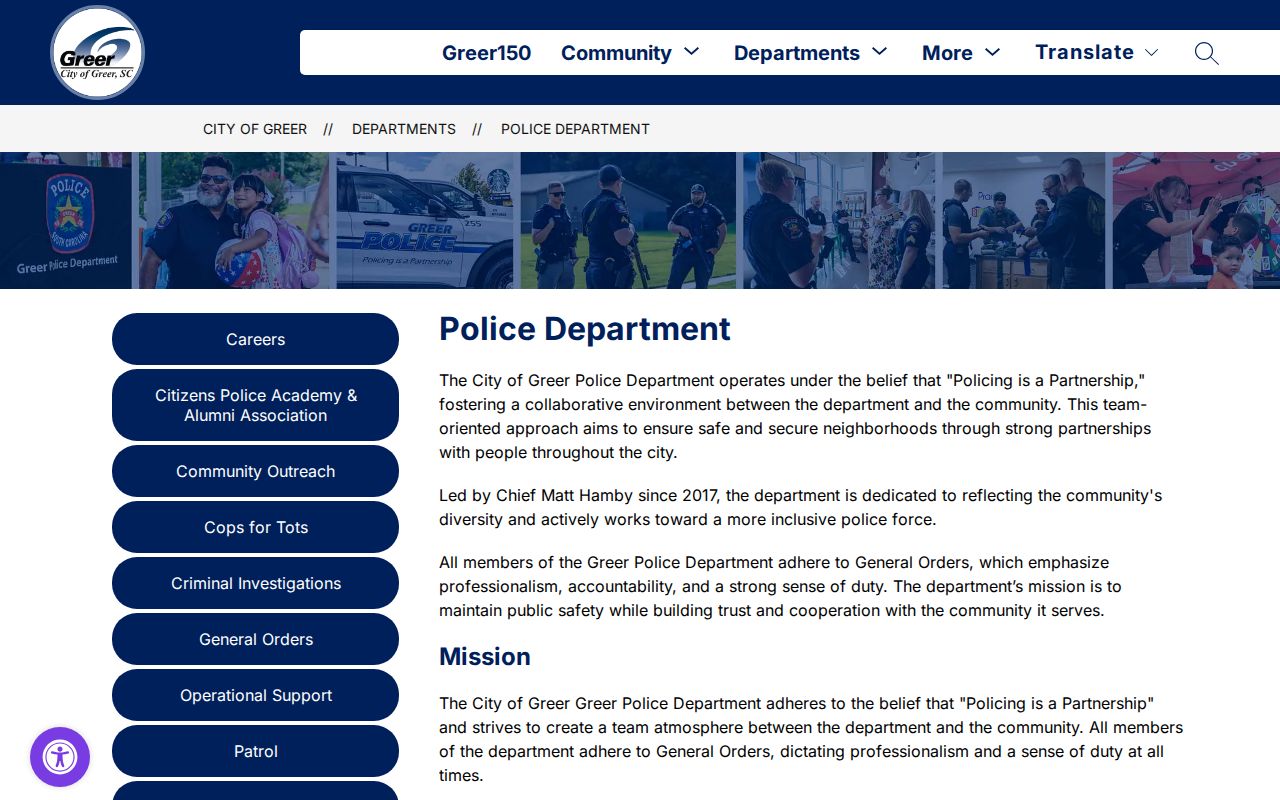Expand the Community chevron arrow

click(x=691, y=52)
